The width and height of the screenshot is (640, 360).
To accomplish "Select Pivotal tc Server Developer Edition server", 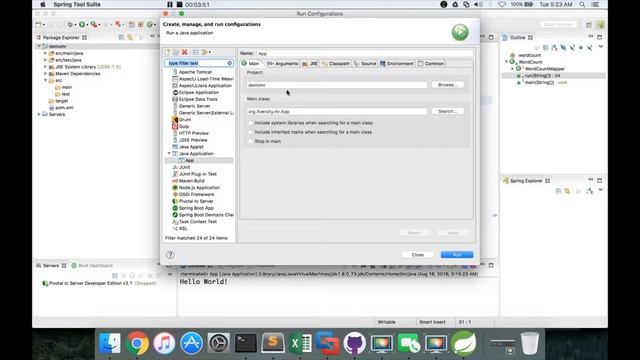I will pos(99,283).
